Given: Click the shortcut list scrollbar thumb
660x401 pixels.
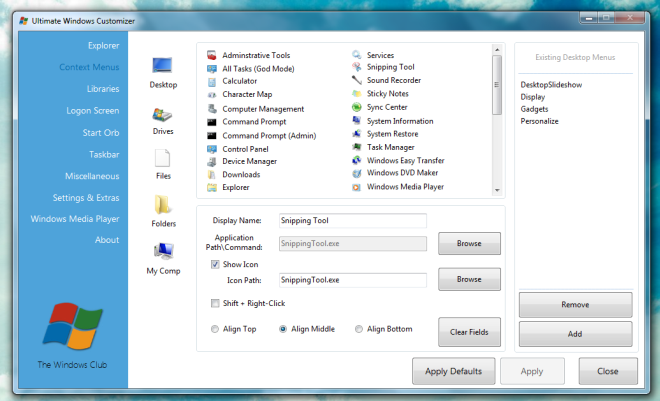Looking at the screenshot, I should (x=497, y=85).
